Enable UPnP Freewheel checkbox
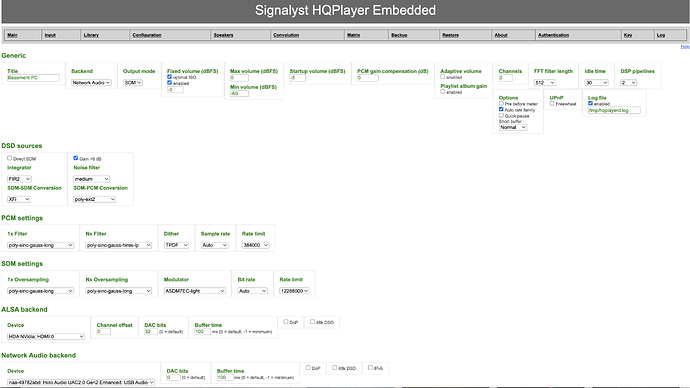 tap(552, 103)
